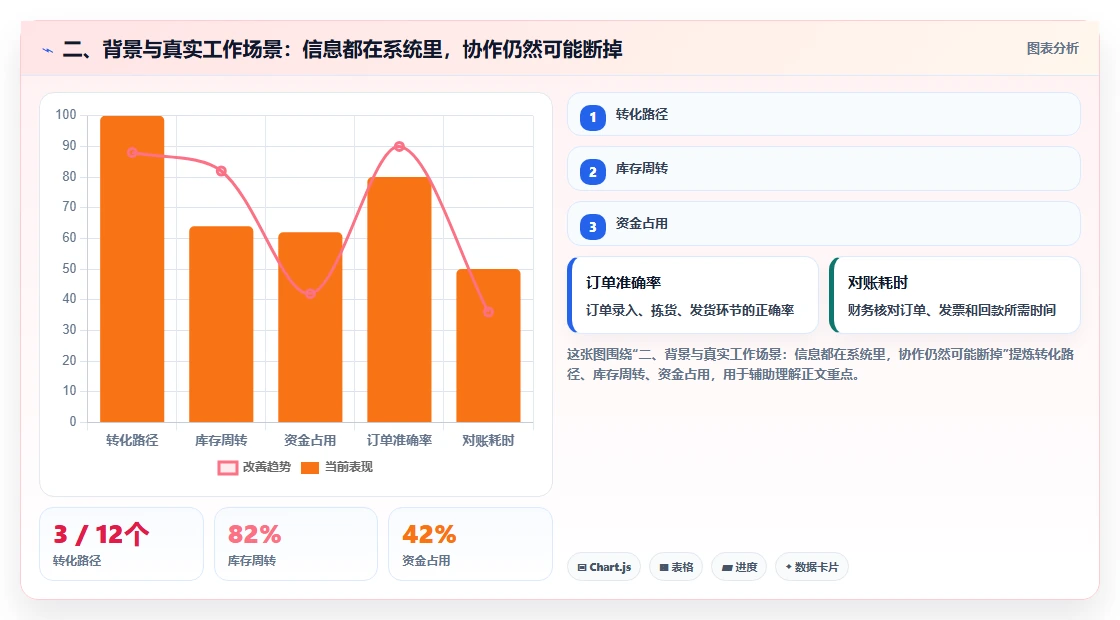
Task: Select the 资金占用 orange bar
Action: coord(310,327)
